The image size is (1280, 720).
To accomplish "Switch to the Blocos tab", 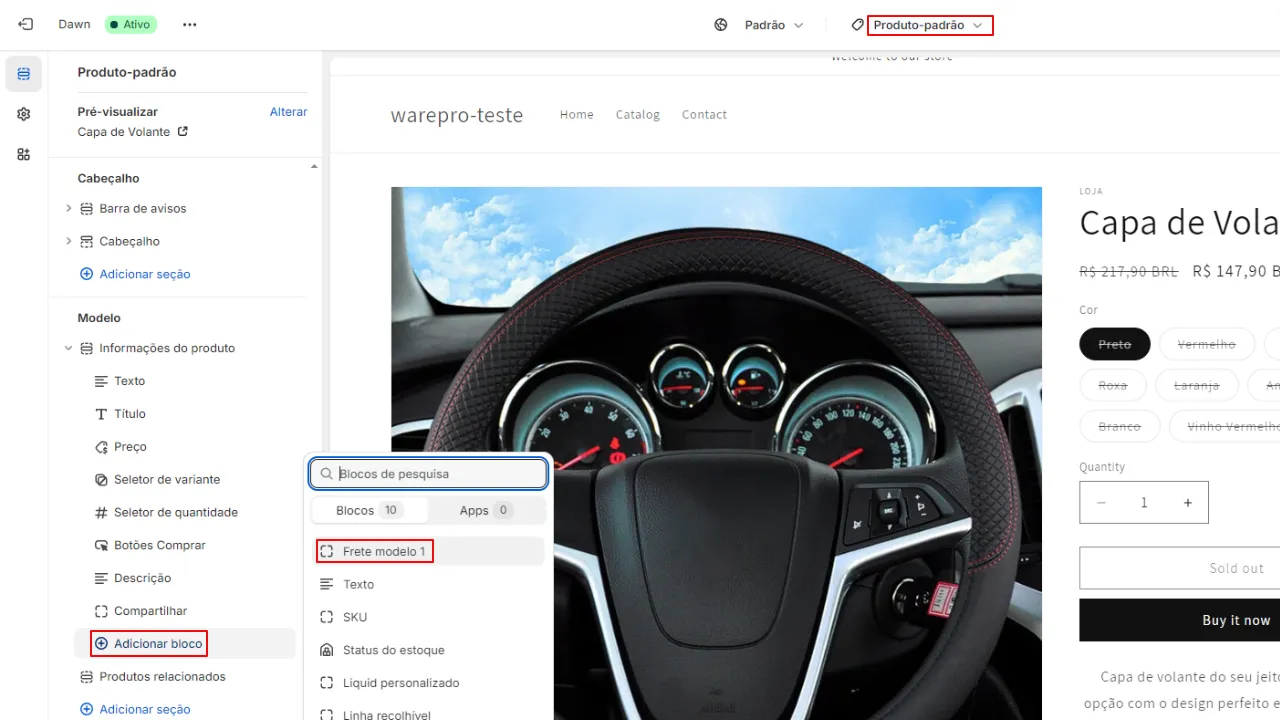I will pyautogui.click(x=369, y=510).
